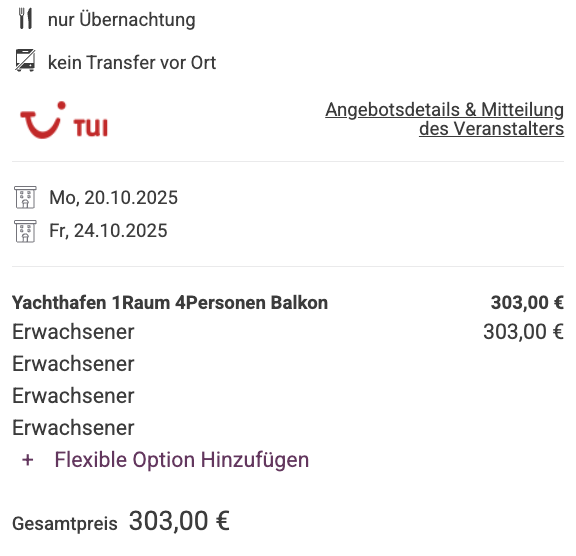This screenshot has height=556, width=576.
Task: Click the second Erwachsener entry
Action: coord(73,364)
